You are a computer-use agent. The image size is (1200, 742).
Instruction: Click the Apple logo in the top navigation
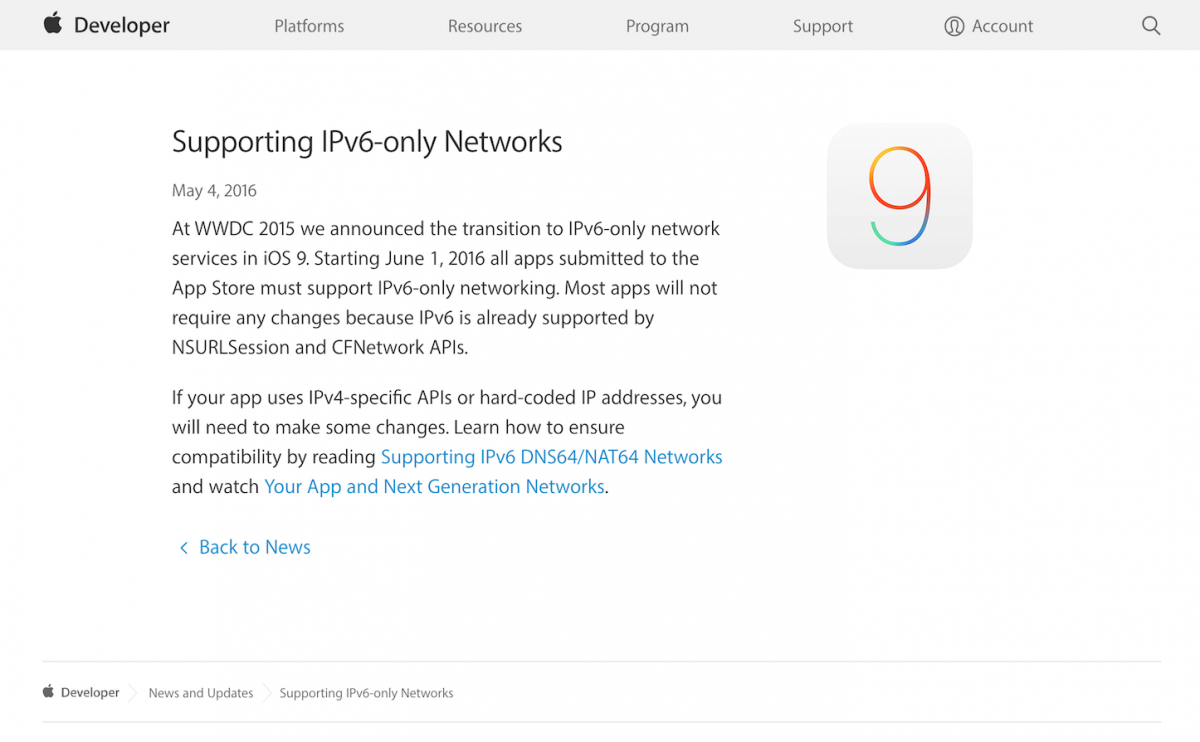52,24
